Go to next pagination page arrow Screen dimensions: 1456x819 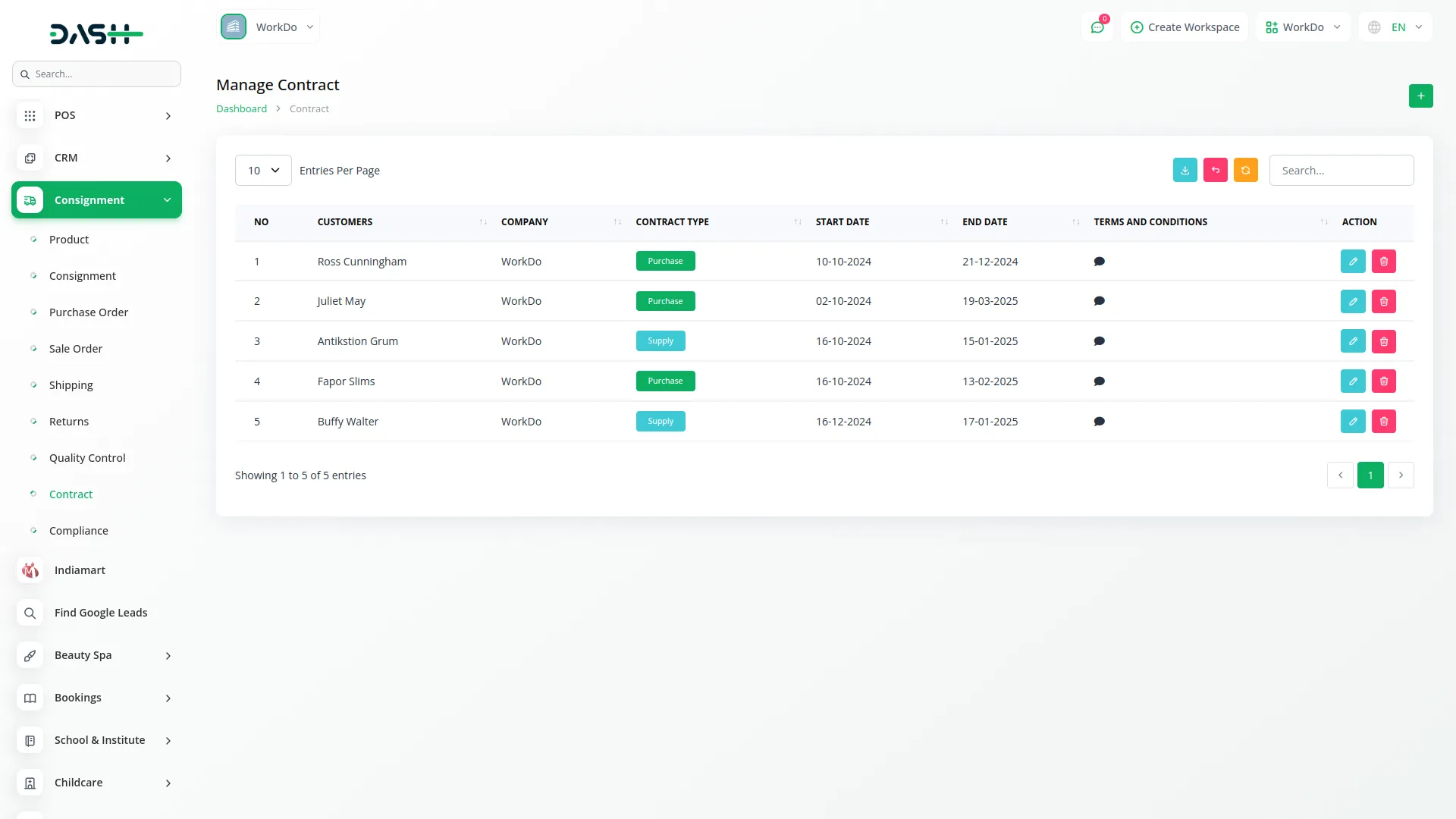(1401, 475)
